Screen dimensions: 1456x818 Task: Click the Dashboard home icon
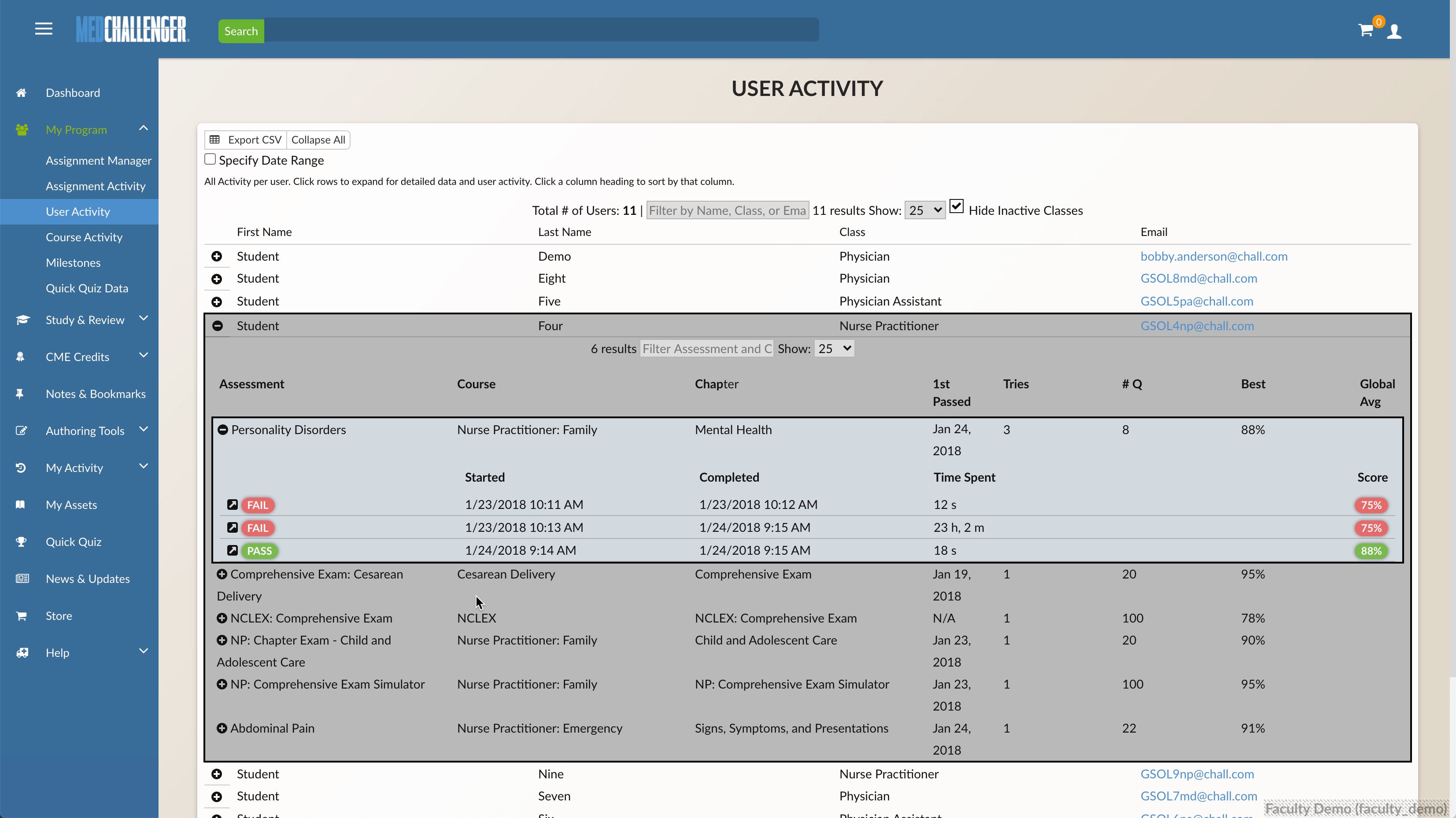(x=21, y=92)
